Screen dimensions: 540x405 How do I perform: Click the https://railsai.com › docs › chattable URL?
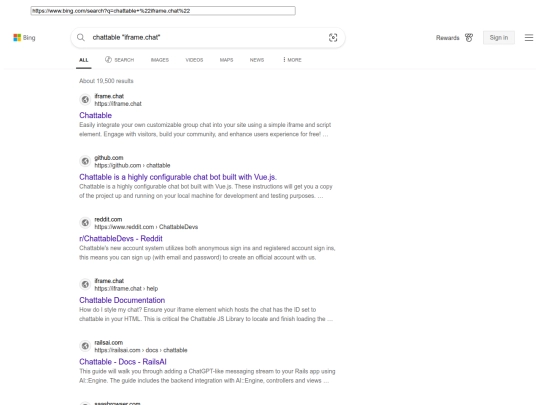pyautogui.click(x=141, y=350)
